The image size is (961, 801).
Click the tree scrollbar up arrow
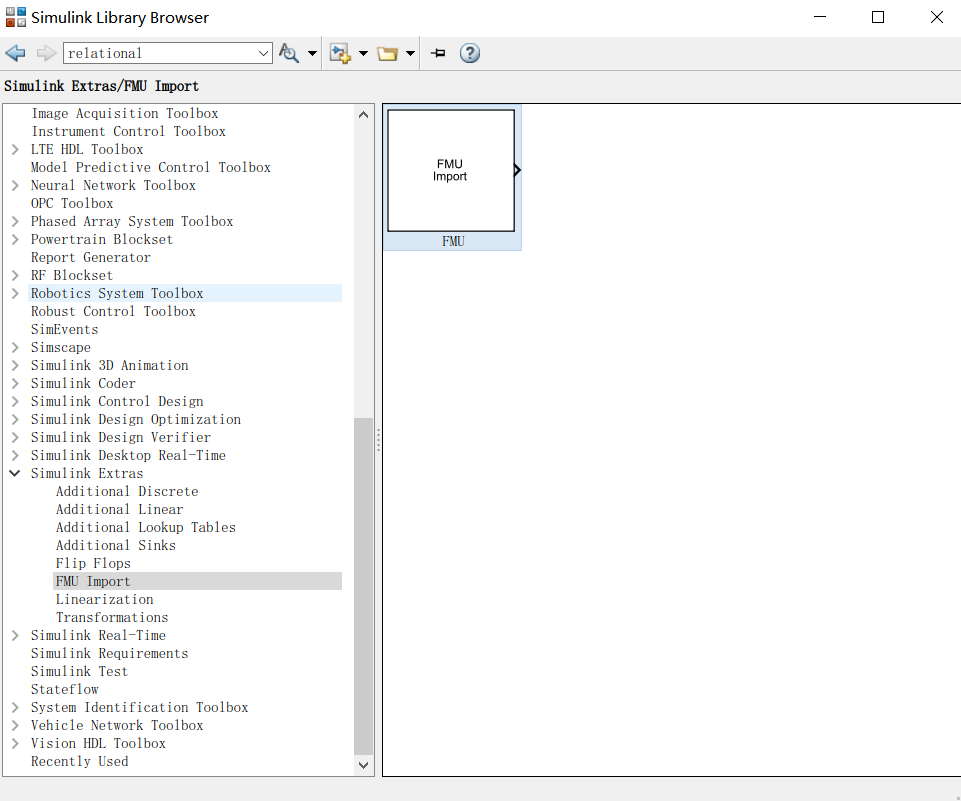(x=363, y=115)
